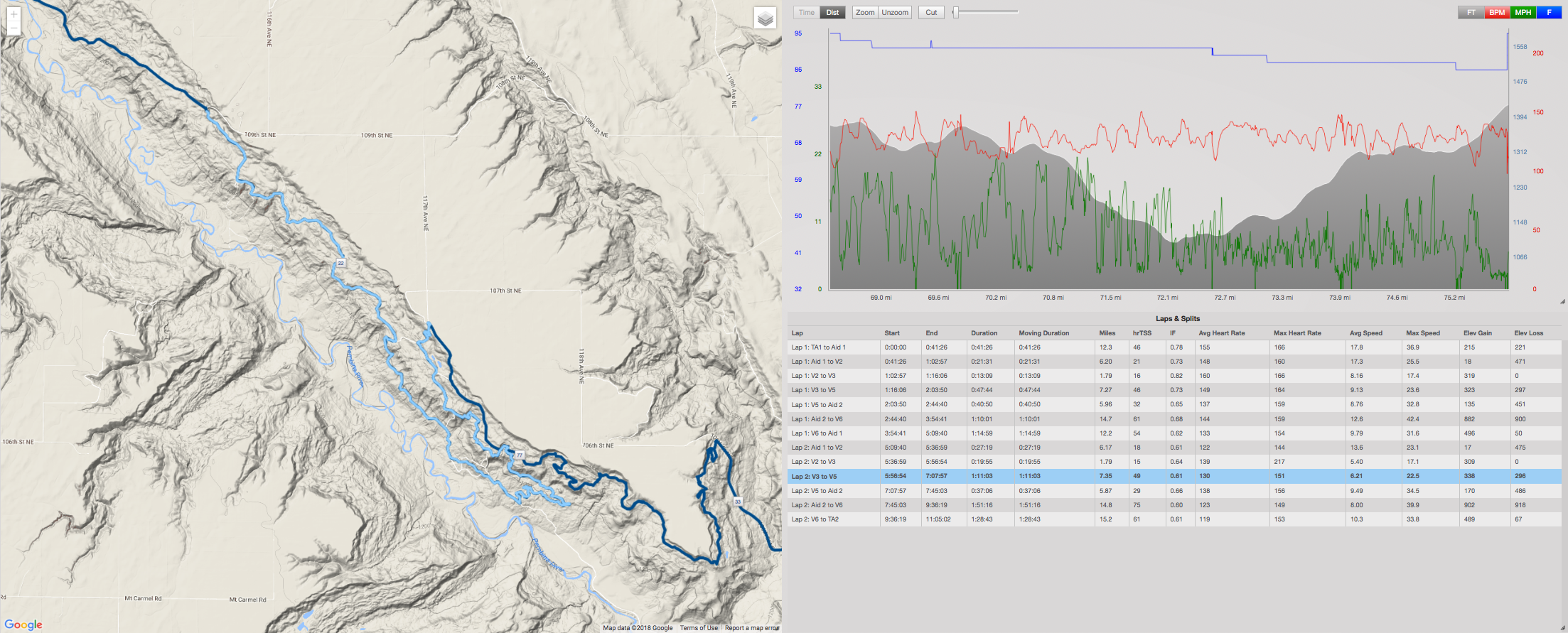Click the hrTSS column header
This screenshot has height=633, width=1568.
coord(1142,333)
